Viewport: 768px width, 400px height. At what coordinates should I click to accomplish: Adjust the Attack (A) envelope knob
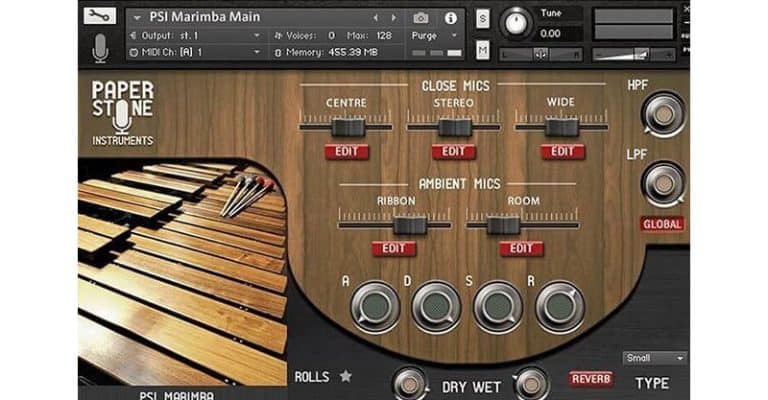coord(375,307)
